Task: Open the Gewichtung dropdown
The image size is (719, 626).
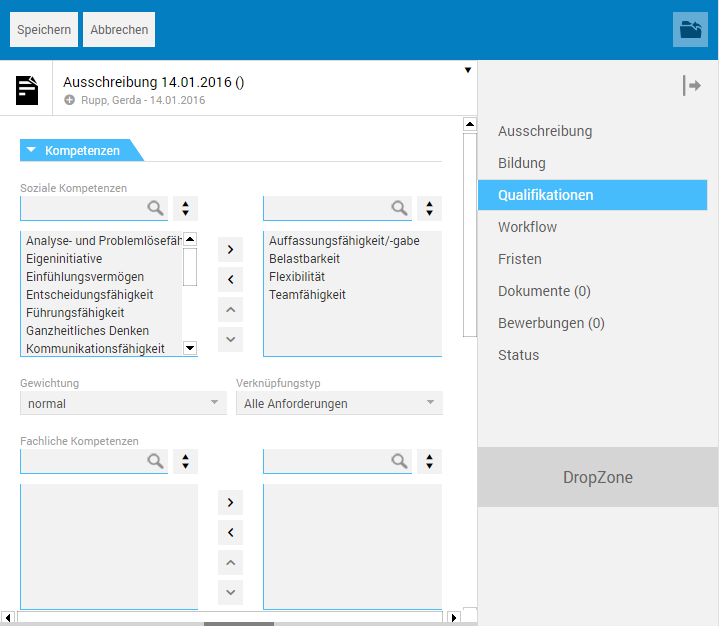Action: 124,403
